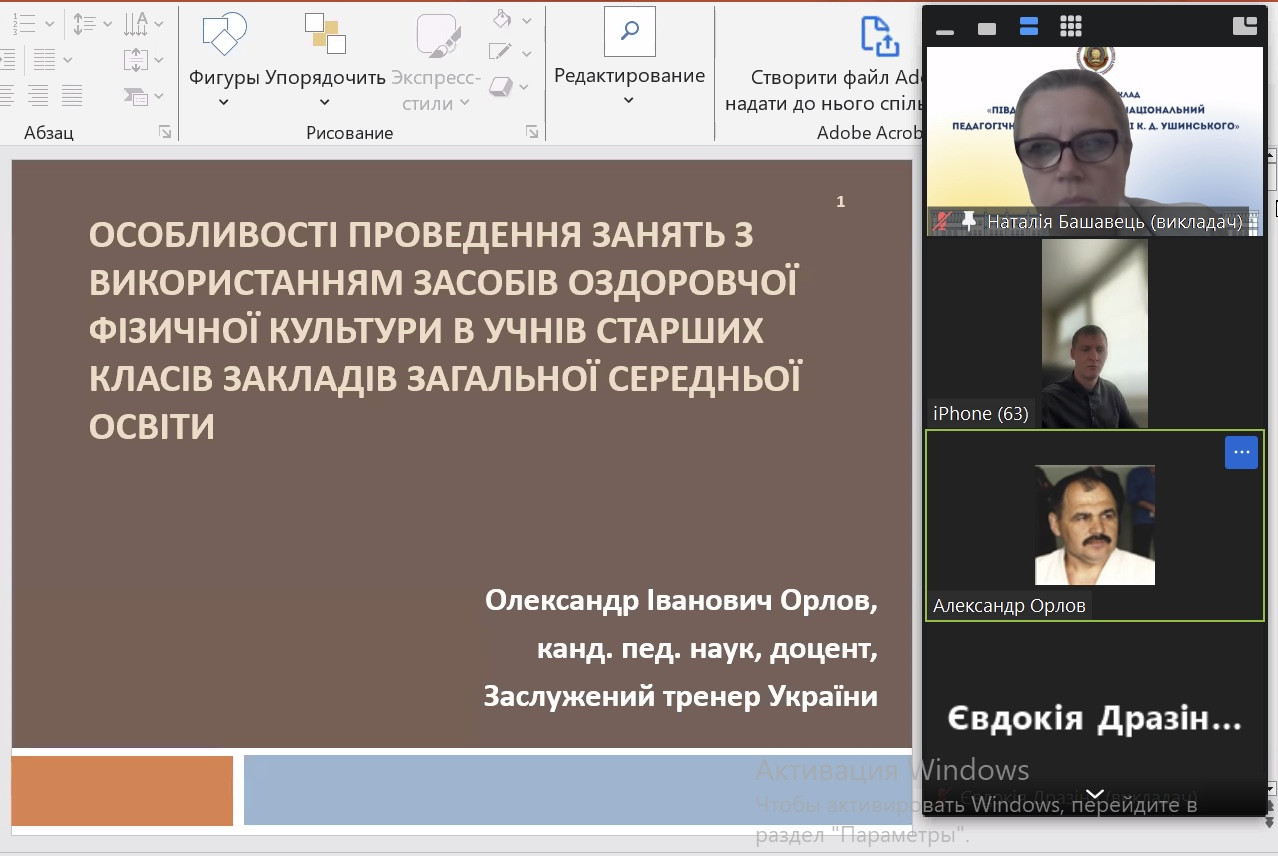1278x856 pixels.
Task: Click slide pane scrollbar down arrow
Action: (x=1272, y=788)
